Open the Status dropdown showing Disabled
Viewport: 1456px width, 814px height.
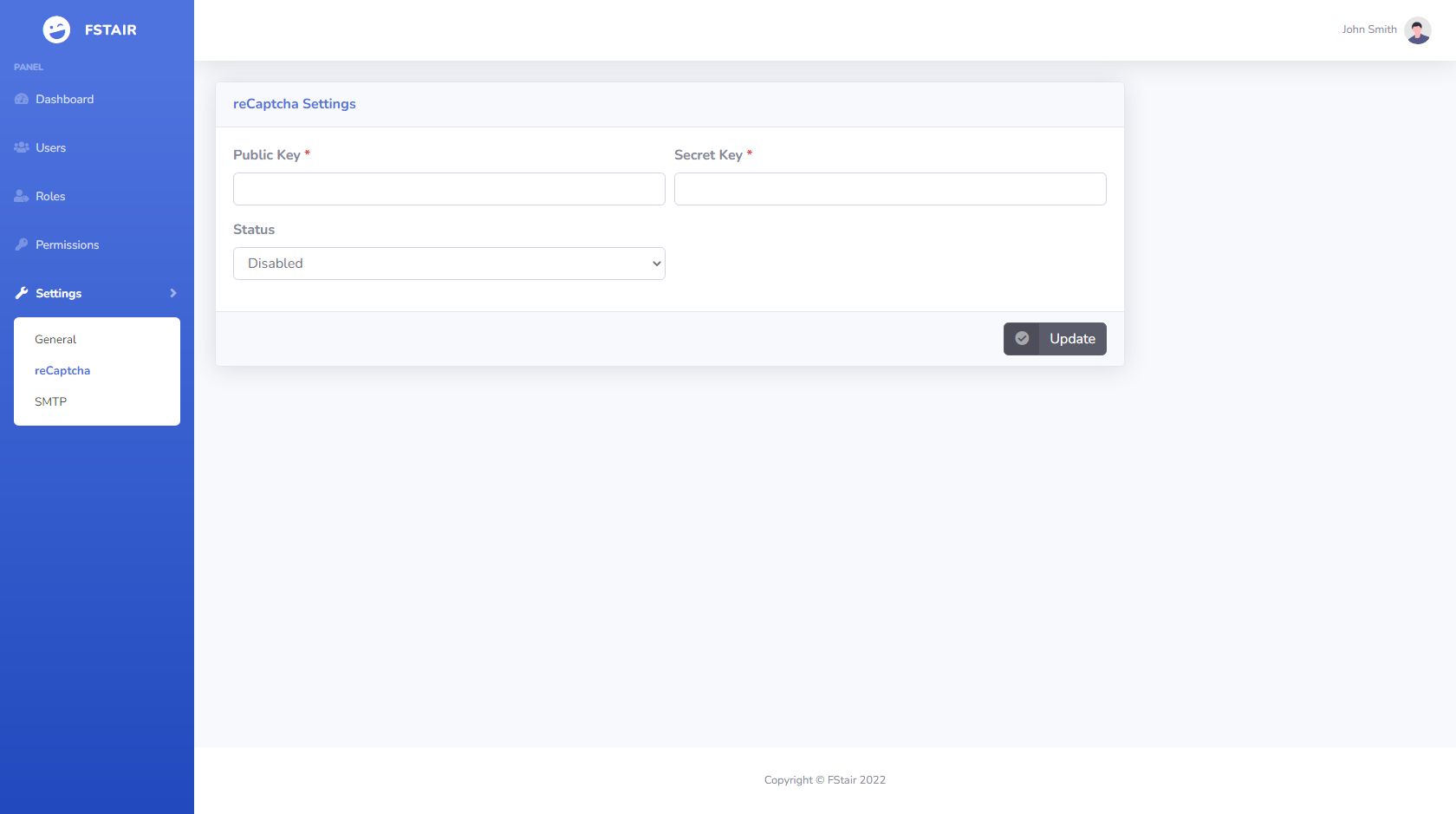(x=449, y=264)
